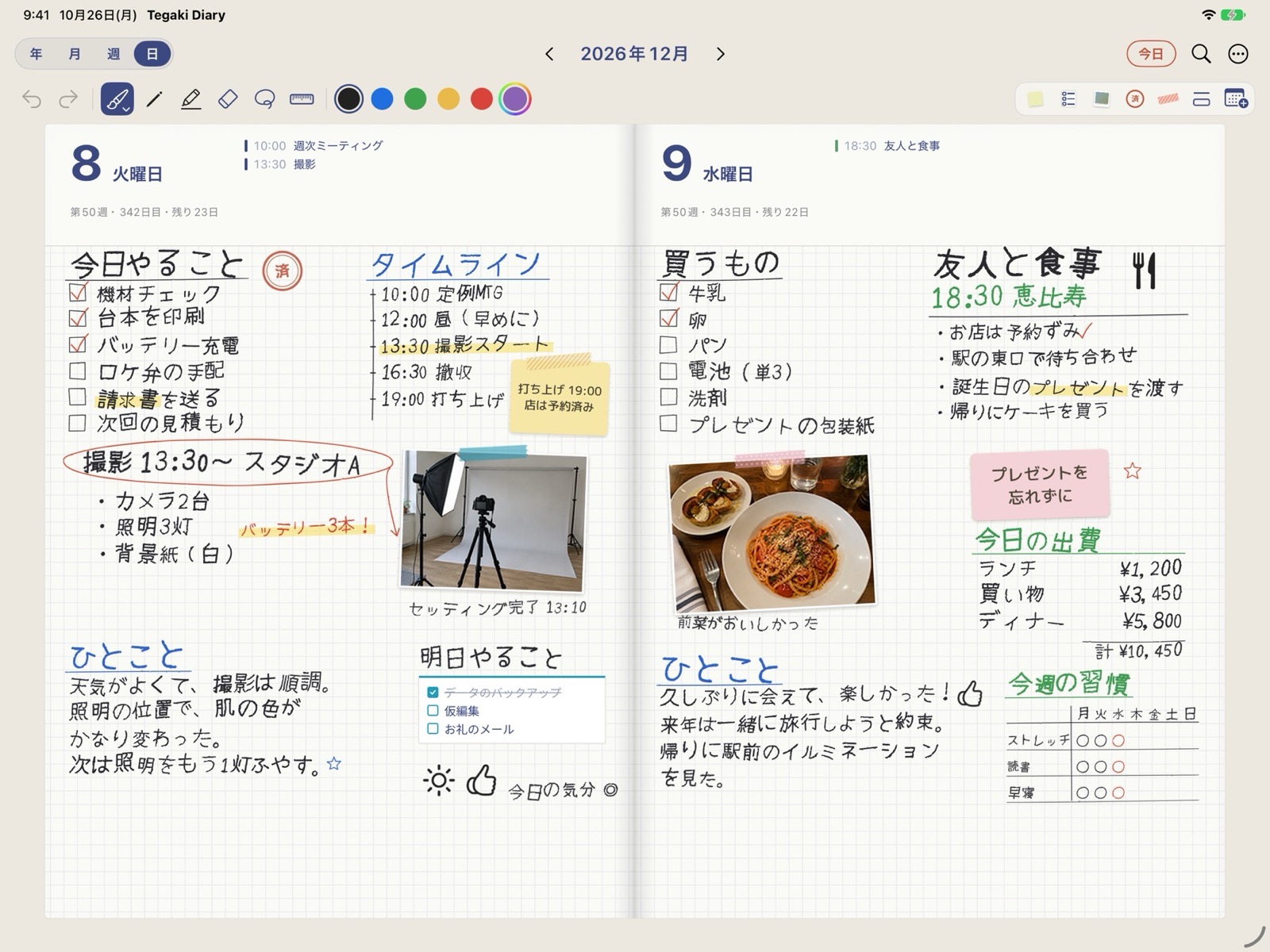Insert a checklist widget

1068,99
